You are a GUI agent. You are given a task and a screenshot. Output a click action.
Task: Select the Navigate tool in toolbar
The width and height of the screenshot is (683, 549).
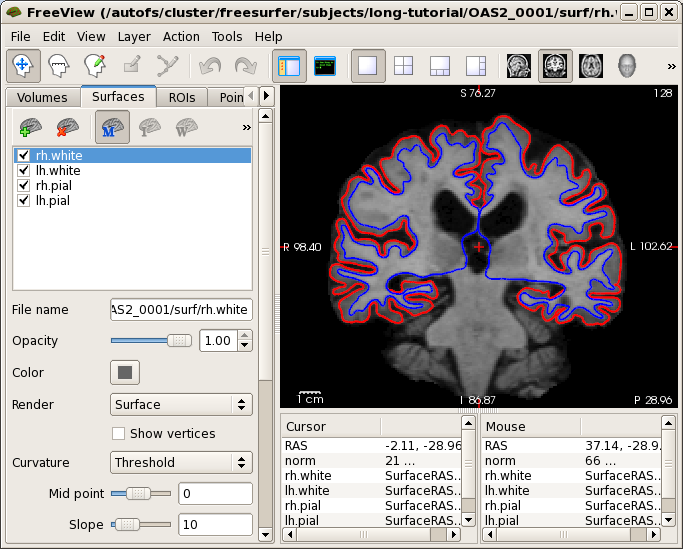24,66
